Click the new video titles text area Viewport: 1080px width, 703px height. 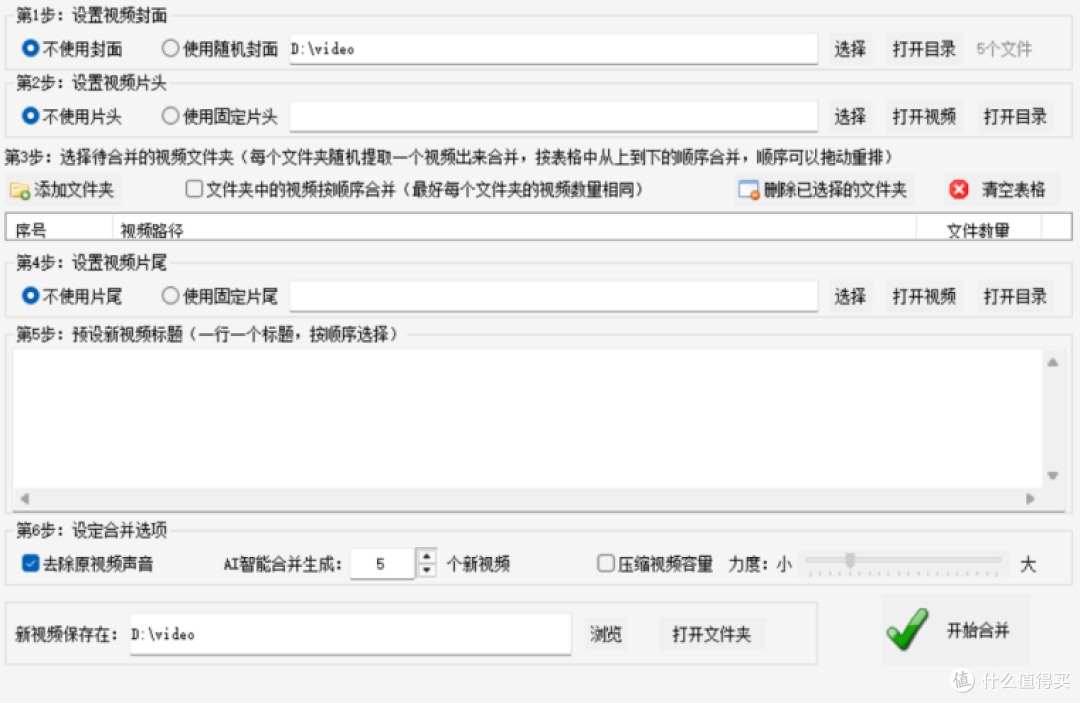pos(527,419)
